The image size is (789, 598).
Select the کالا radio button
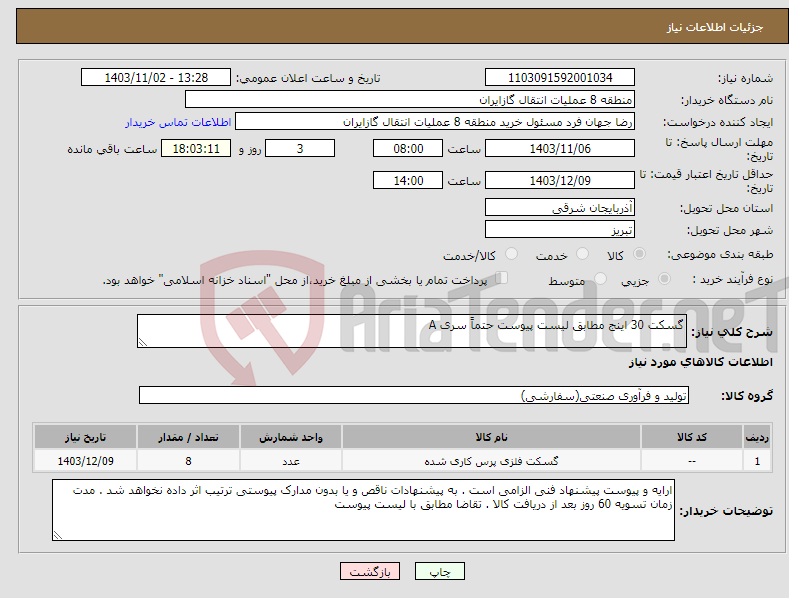point(639,254)
